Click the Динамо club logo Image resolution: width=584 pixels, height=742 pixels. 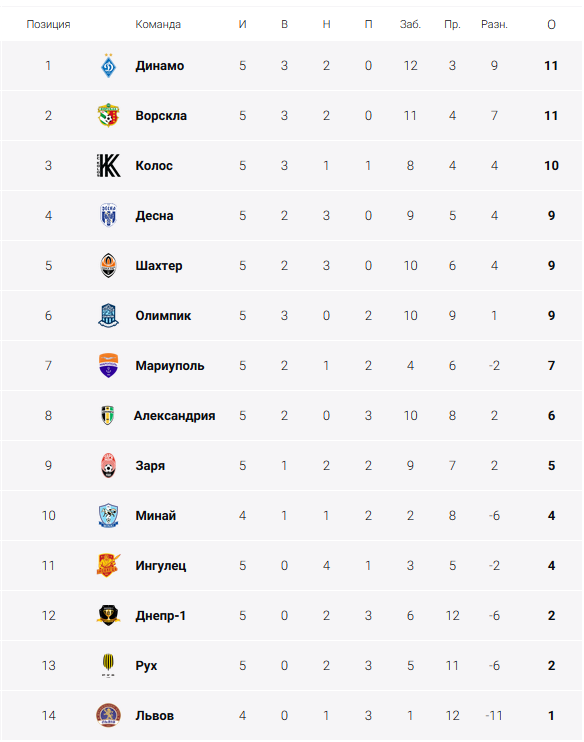[x=108, y=65]
